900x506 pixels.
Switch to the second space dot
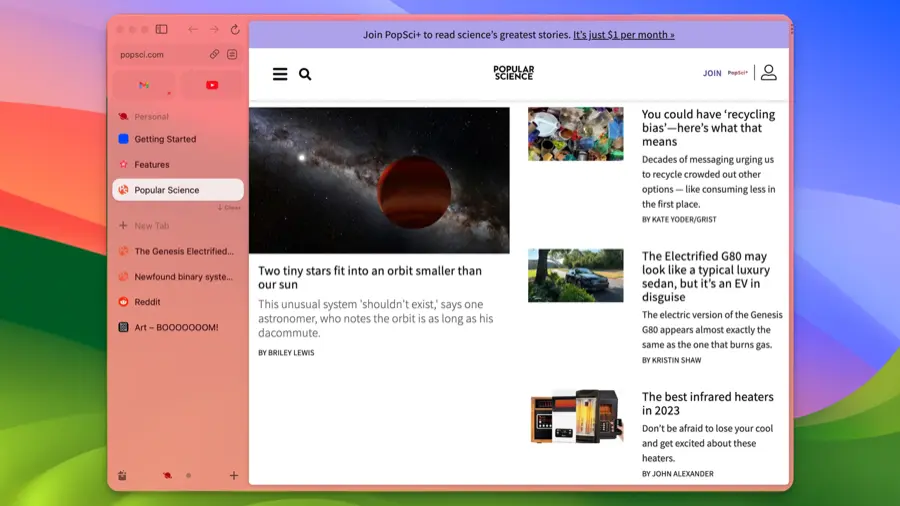pos(188,476)
